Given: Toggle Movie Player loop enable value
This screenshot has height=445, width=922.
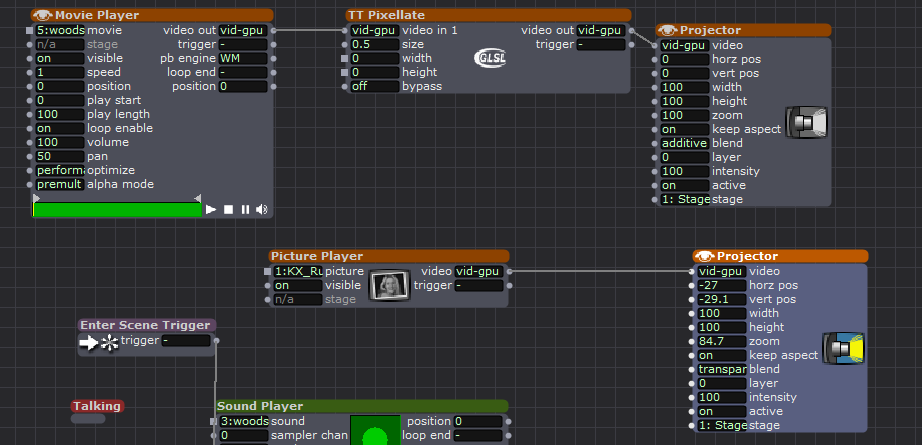Looking at the screenshot, I should point(59,128).
